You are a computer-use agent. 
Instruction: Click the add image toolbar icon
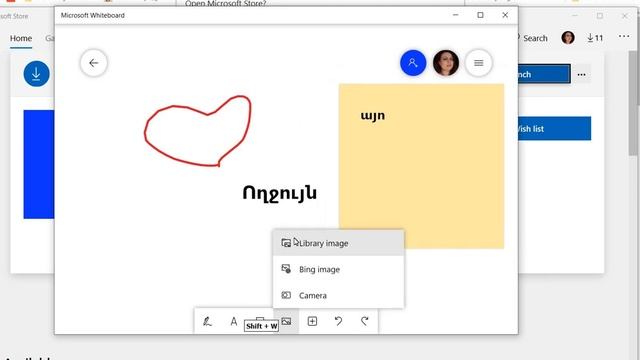coord(286,321)
